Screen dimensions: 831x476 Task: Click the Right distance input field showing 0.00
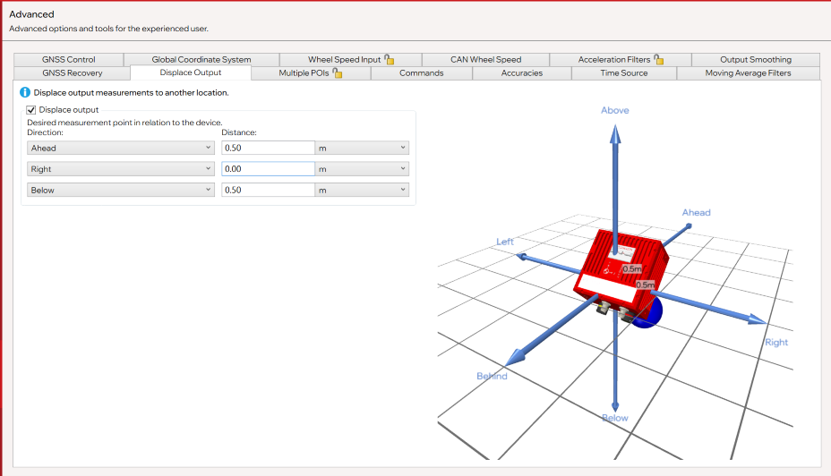268,169
